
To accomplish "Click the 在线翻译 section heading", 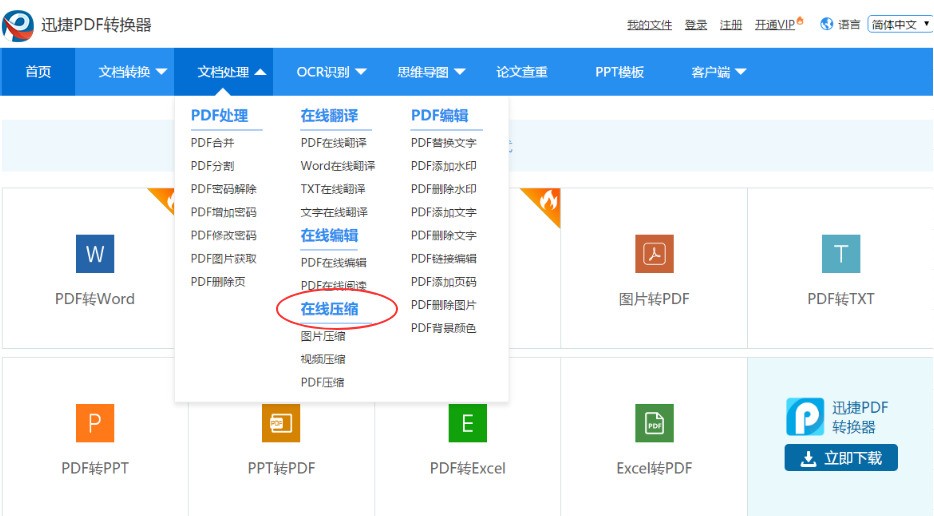I will (x=329, y=116).
